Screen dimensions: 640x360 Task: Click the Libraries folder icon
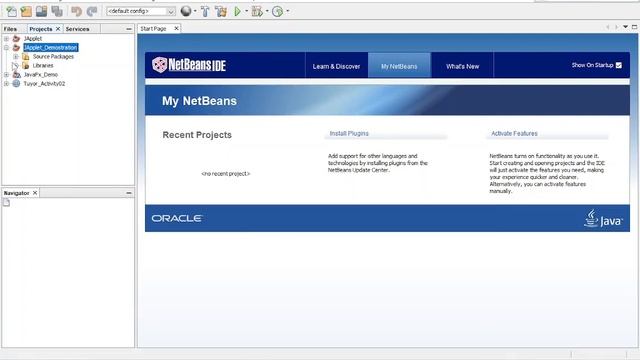26,66
